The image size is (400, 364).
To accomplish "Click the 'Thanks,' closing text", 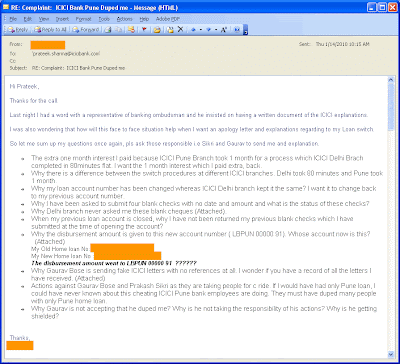I will (x=20, y=338).
